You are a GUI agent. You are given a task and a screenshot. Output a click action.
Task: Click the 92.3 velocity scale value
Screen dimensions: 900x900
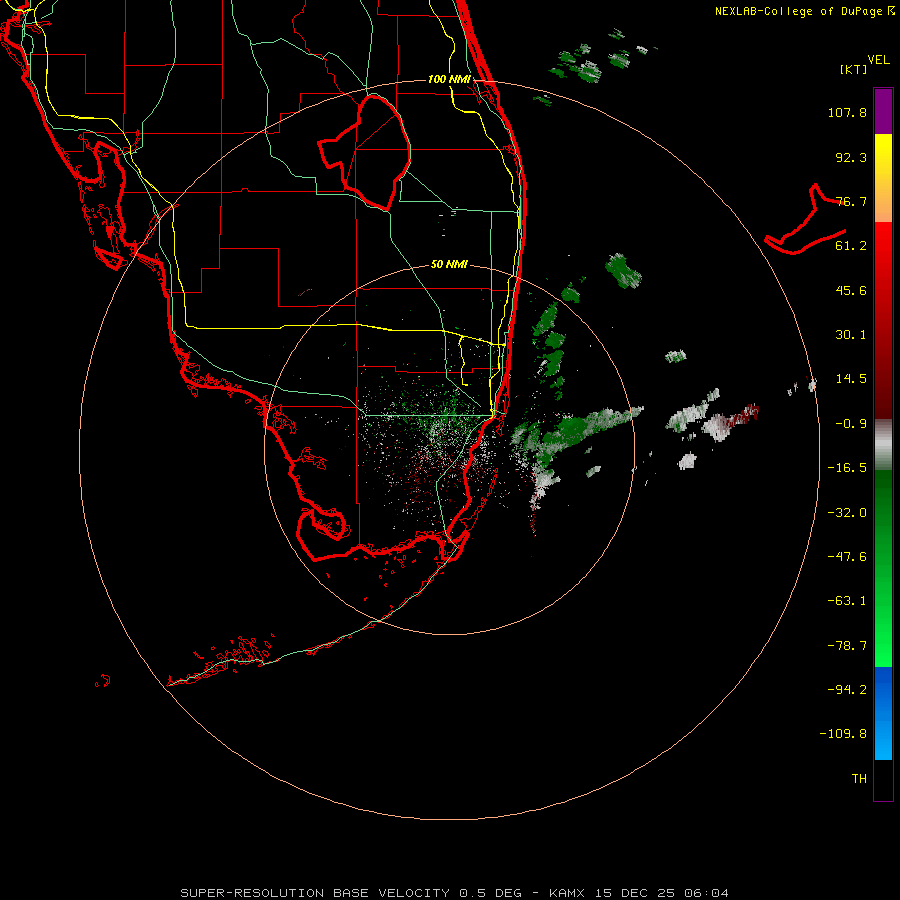851,157
